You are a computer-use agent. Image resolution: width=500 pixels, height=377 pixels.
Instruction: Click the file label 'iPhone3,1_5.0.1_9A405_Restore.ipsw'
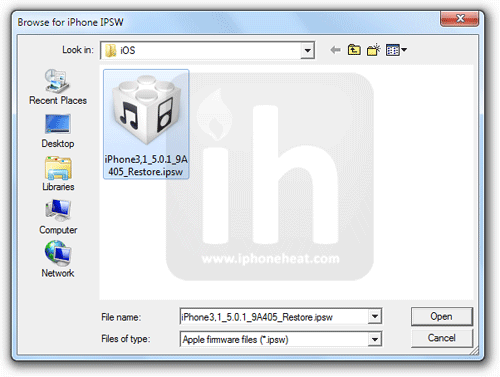pyautogui.click(x=146, y=165)
